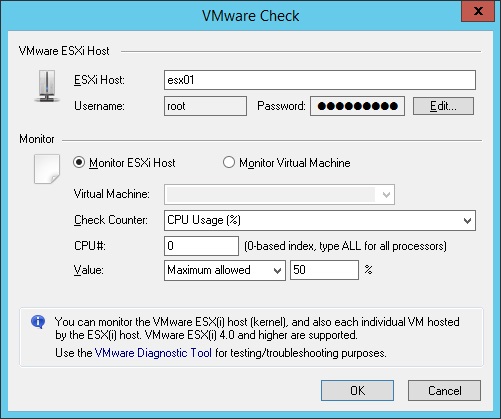Click the threshold value field showing 50
The height and width of the screenshot is (419, 501).
pos(324,270)
